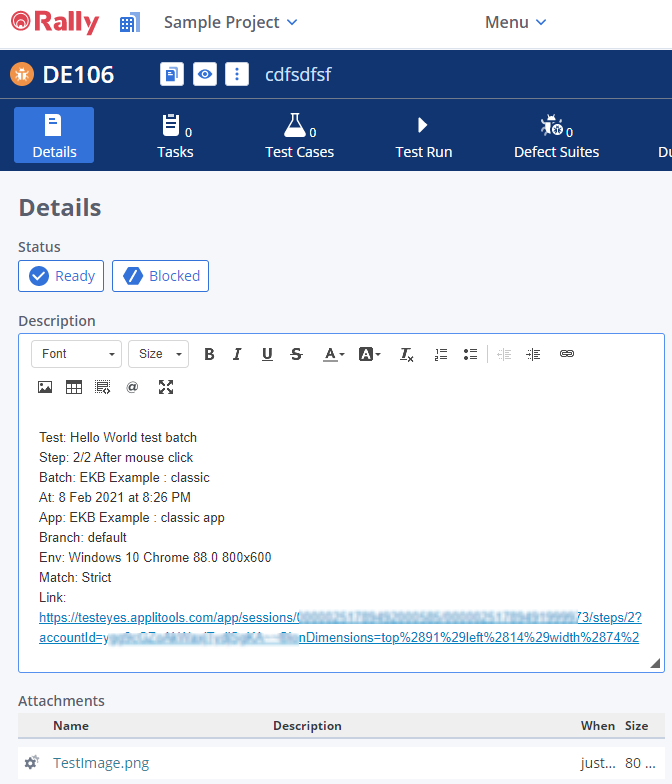This screenshot has width=672, height=784.
Task: Open the font Size dropdown
Action: (158, 354)
